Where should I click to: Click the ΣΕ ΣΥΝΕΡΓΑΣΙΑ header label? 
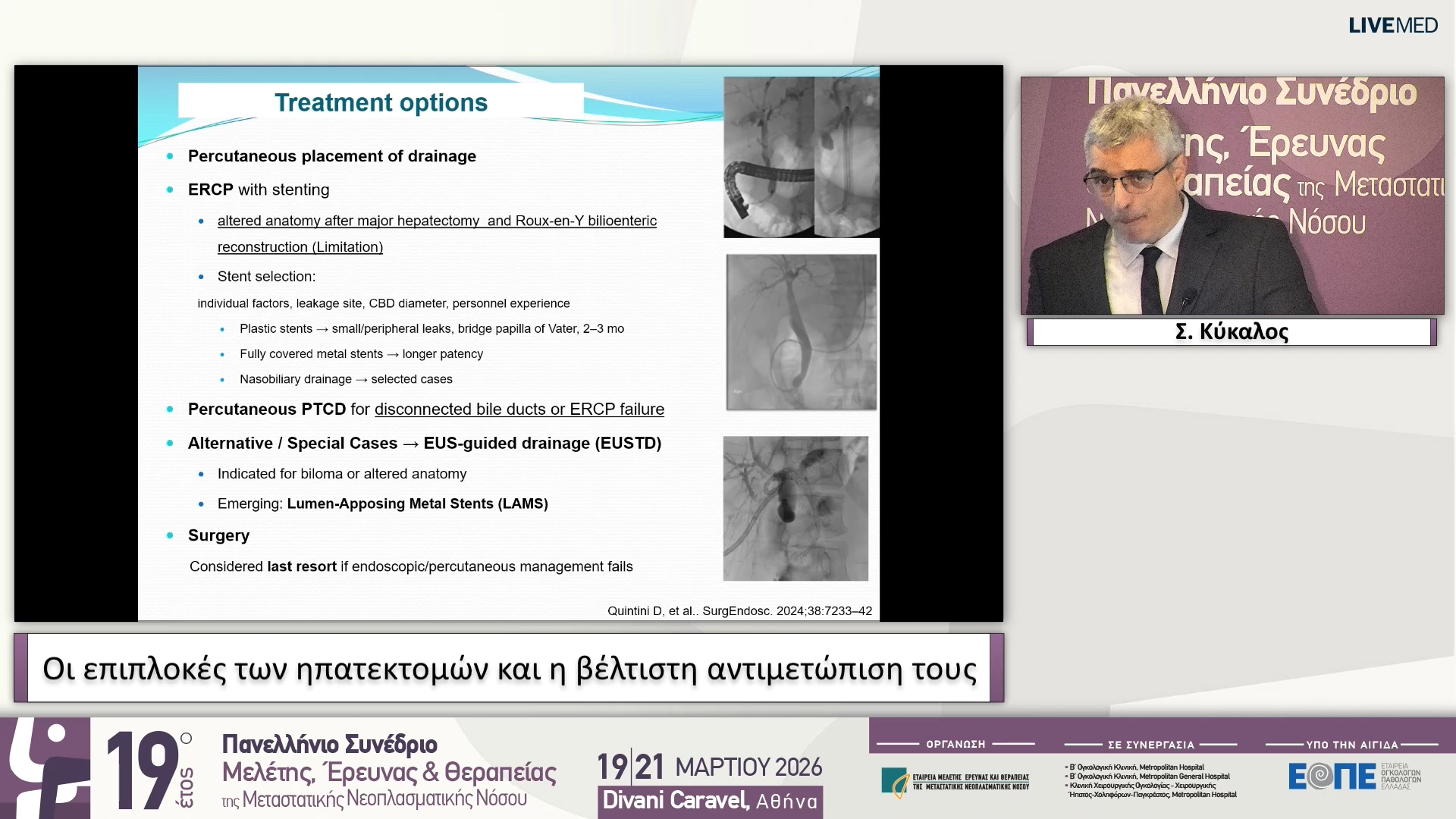coord(1150,745)
